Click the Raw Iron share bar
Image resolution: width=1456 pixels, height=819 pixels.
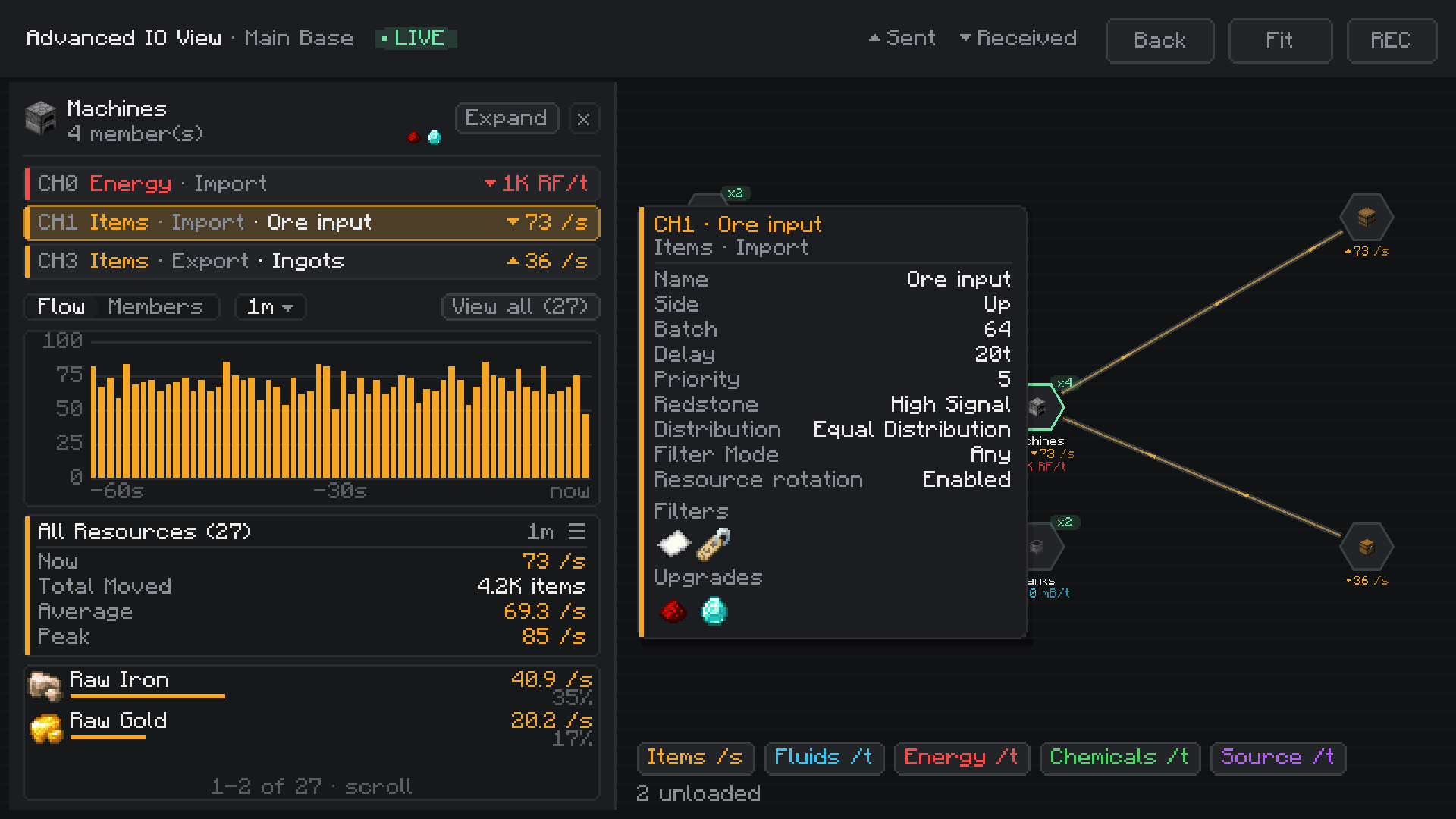(x=147, y=696)
